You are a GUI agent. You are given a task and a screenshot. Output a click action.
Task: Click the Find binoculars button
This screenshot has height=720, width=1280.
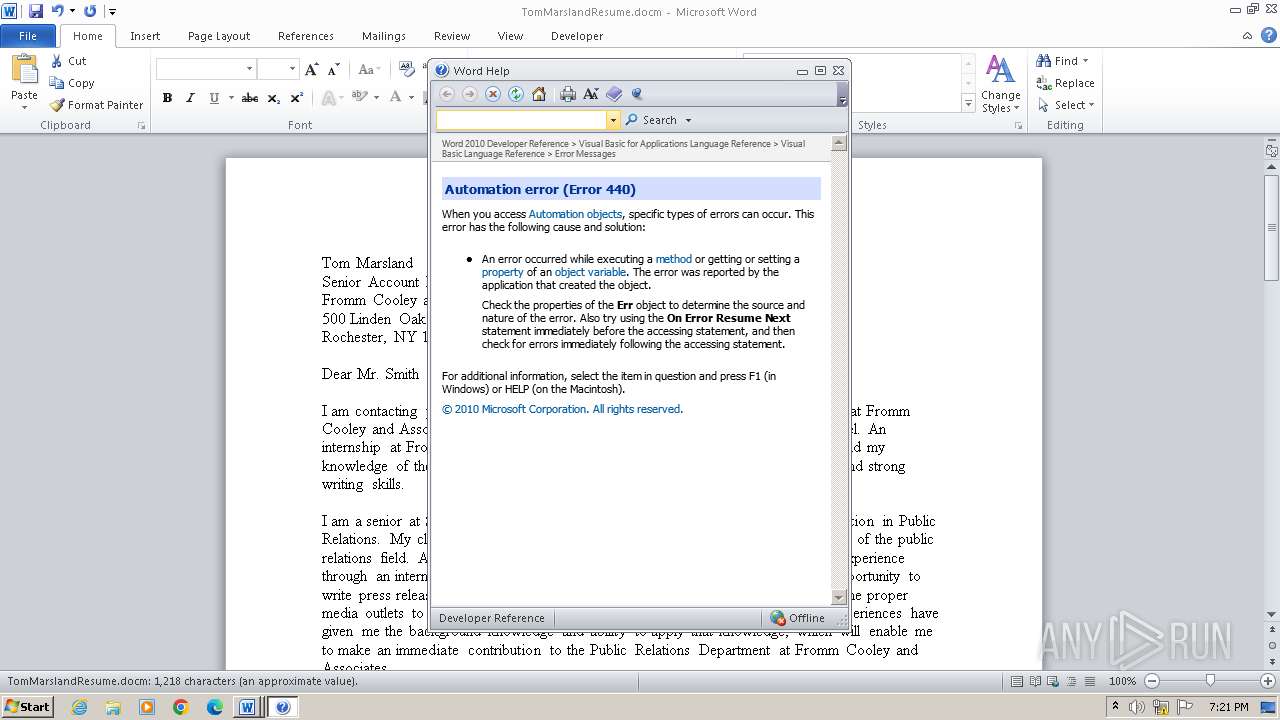click(x=1062, y=61)
